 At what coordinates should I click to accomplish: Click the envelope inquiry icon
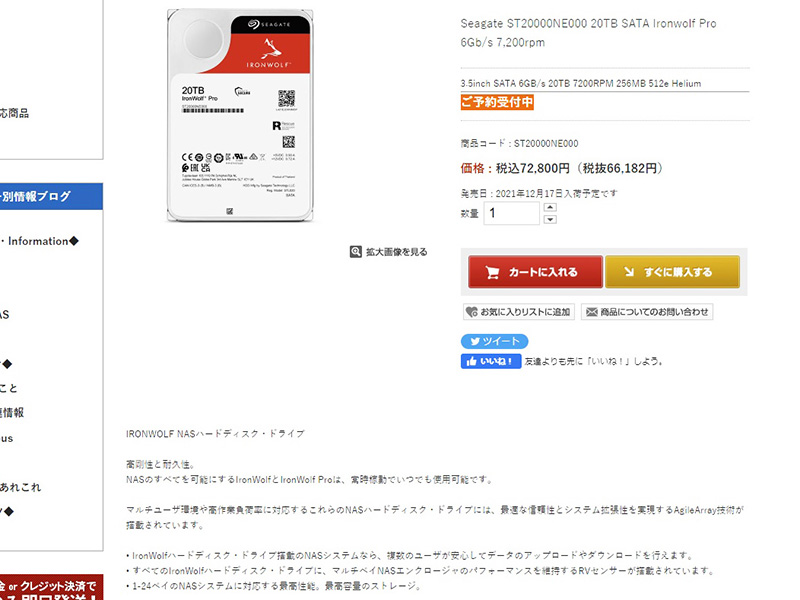pos(591,312)
